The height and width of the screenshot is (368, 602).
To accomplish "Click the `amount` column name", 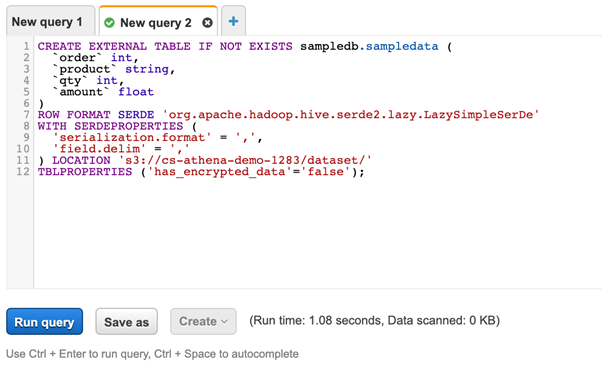I will pos(81,92).
